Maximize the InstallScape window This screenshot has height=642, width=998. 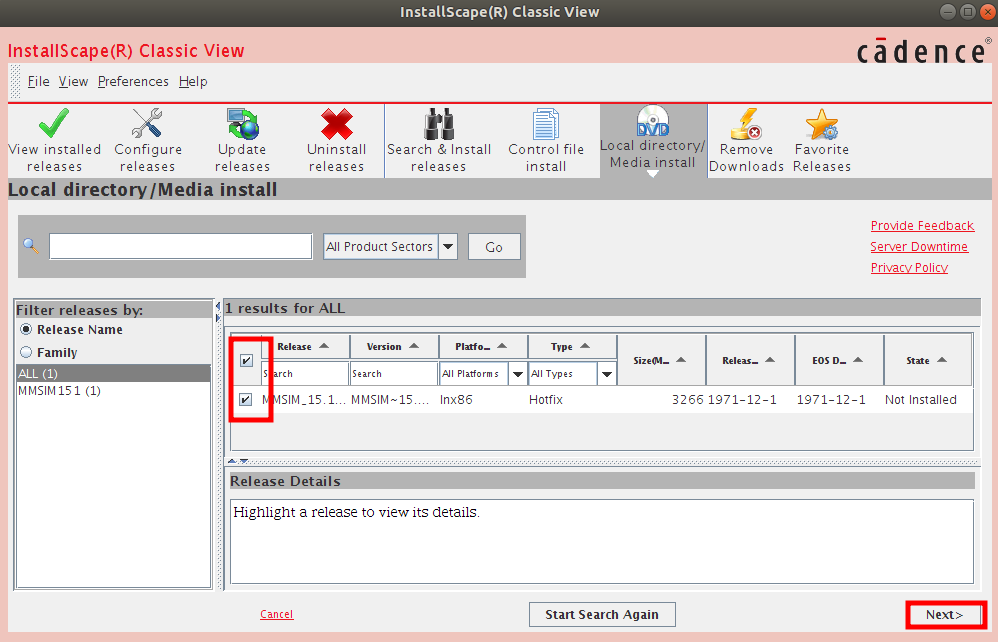point(967,12)
